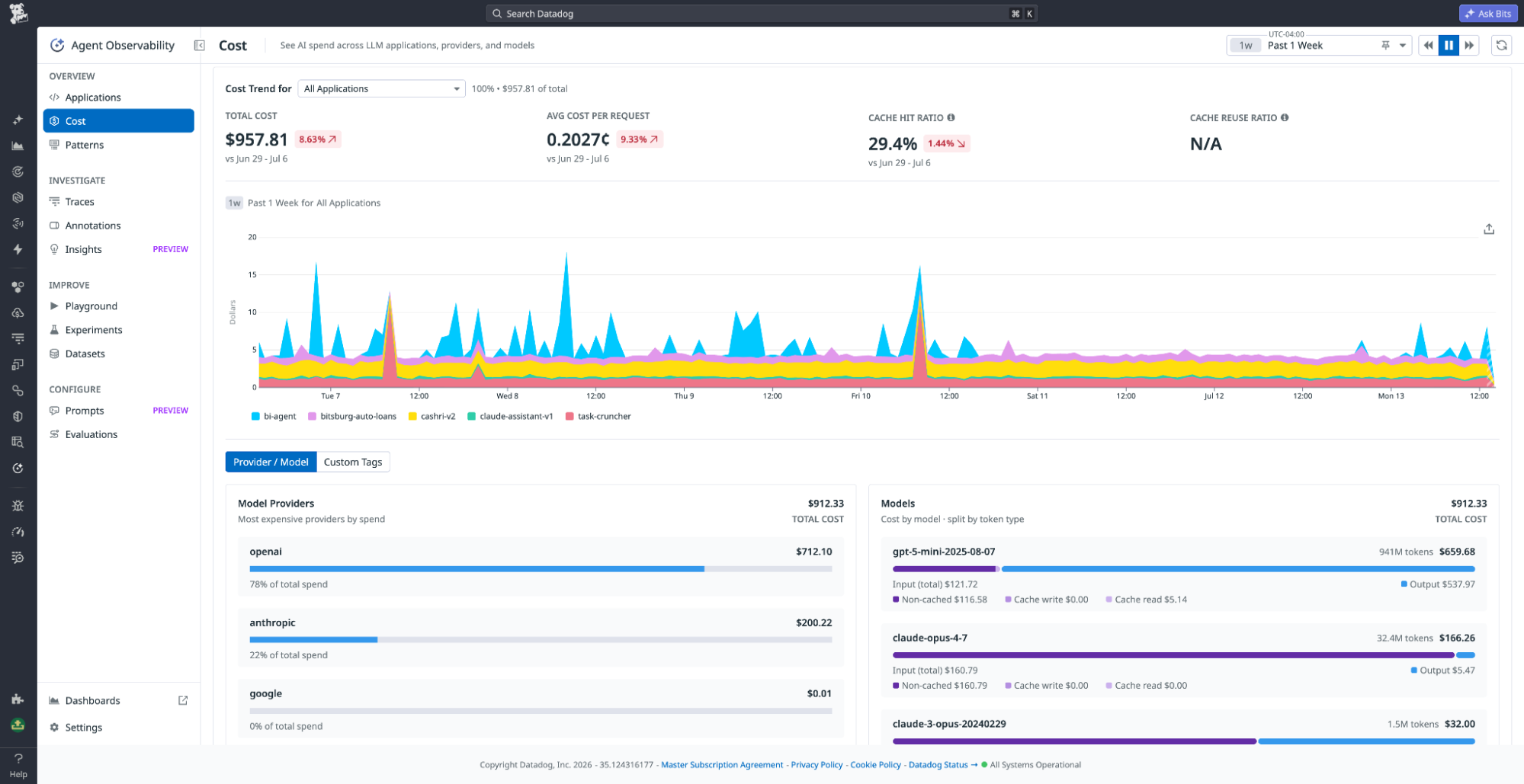The height and width of the screenshot is (784, 1524).
Task: Open Datasets in the sidebar
Action: pyautogui.click(x=119, y=354)
